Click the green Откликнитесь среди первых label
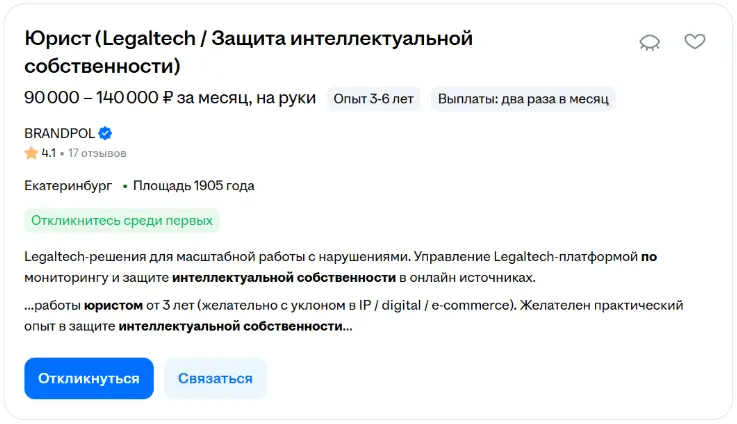This screenshot has height=424, width=737. 121,220
